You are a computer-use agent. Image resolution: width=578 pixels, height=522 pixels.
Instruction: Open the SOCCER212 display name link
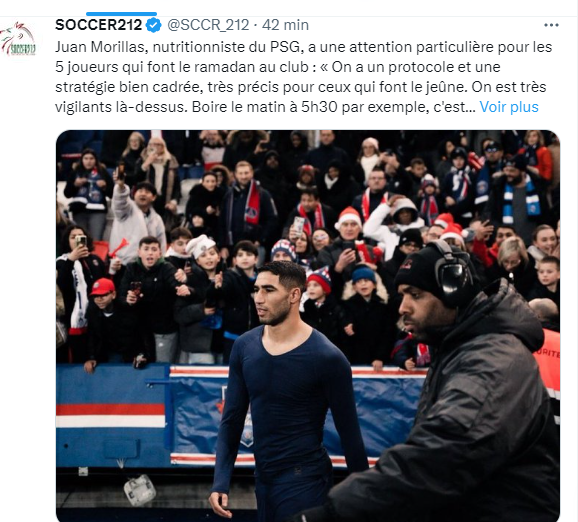point(98,25)
